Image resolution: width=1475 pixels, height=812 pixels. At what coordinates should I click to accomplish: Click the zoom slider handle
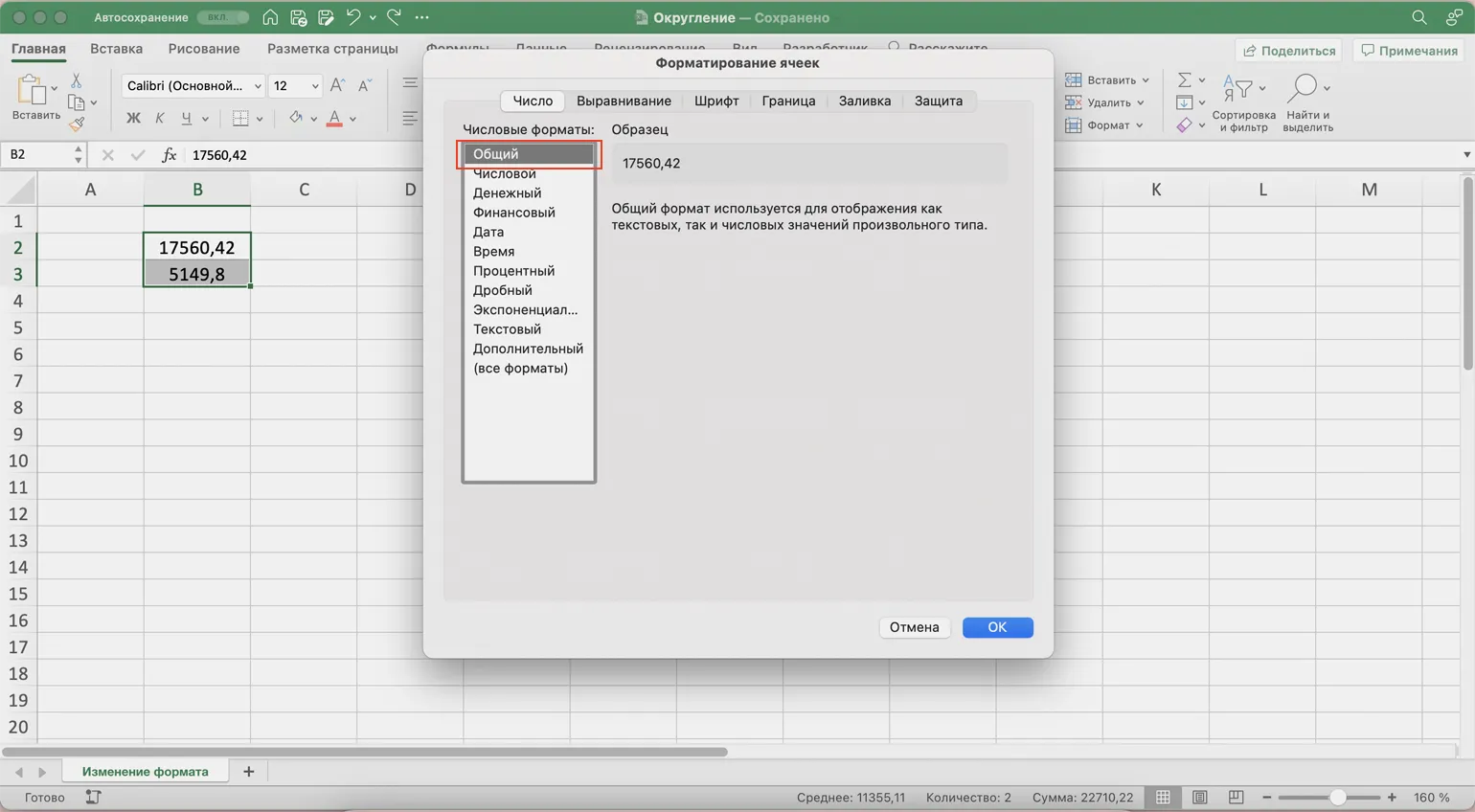tap(1338, 797)
